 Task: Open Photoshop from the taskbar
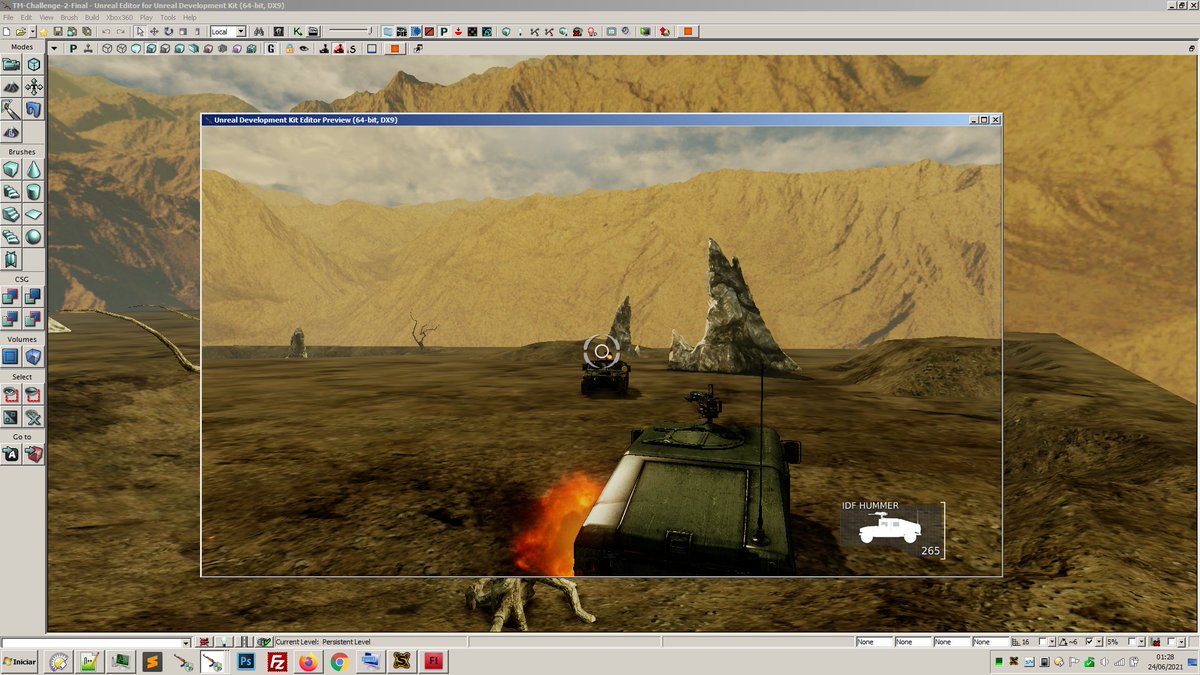coord(246,661)
